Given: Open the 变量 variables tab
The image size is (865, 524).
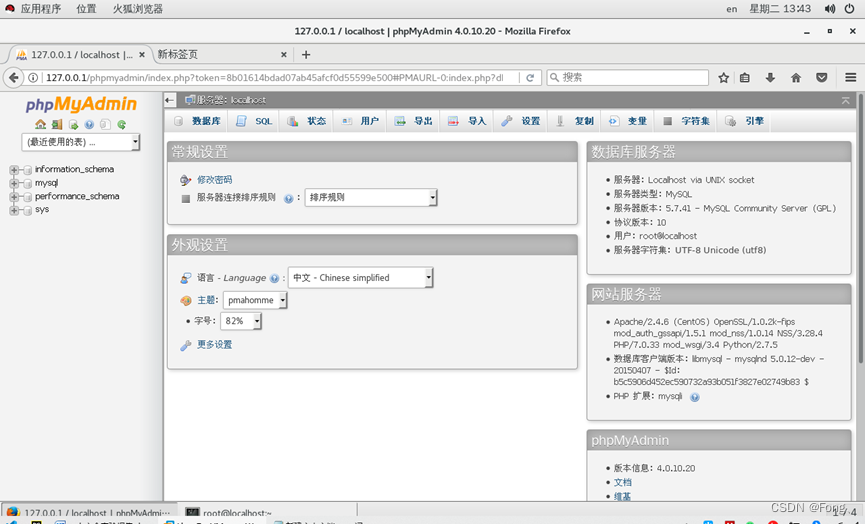Looking at the screenshot, I should pyautogui.click(x=627, y=121).
